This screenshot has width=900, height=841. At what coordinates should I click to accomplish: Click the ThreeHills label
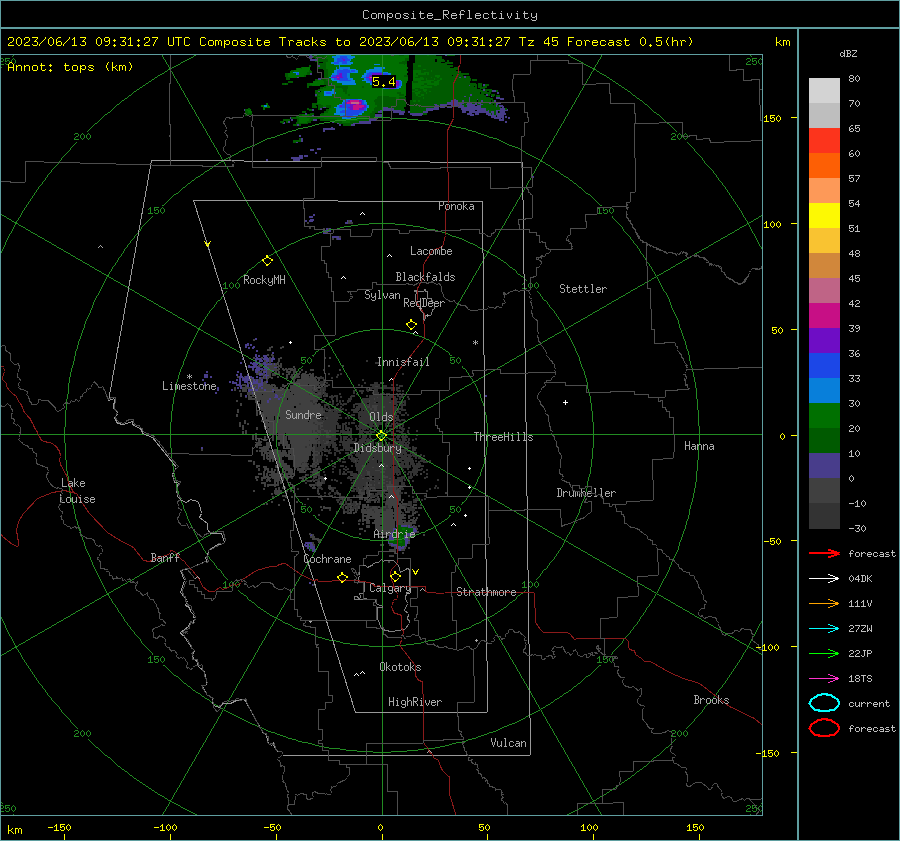pos(503,437)
